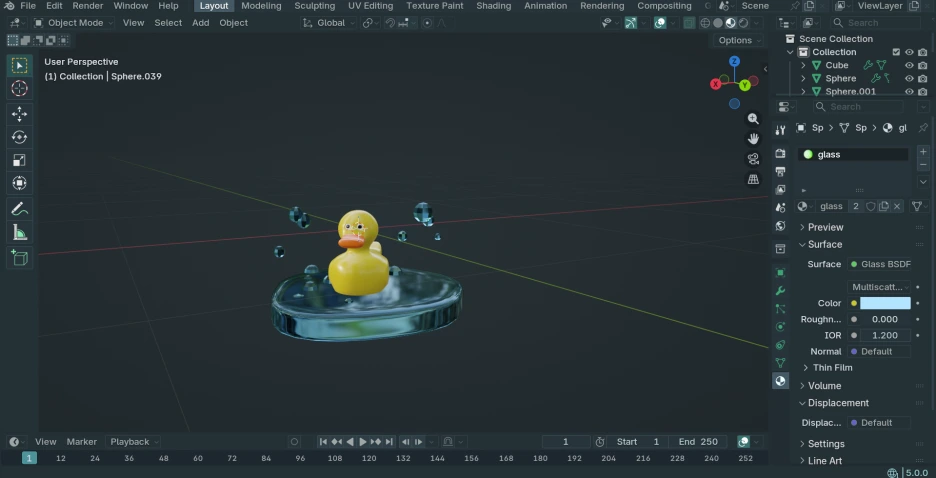Toggle camera view icon in viewport
Screen dimensions: 936x478
pyautogui.click(x=753, y=159)
